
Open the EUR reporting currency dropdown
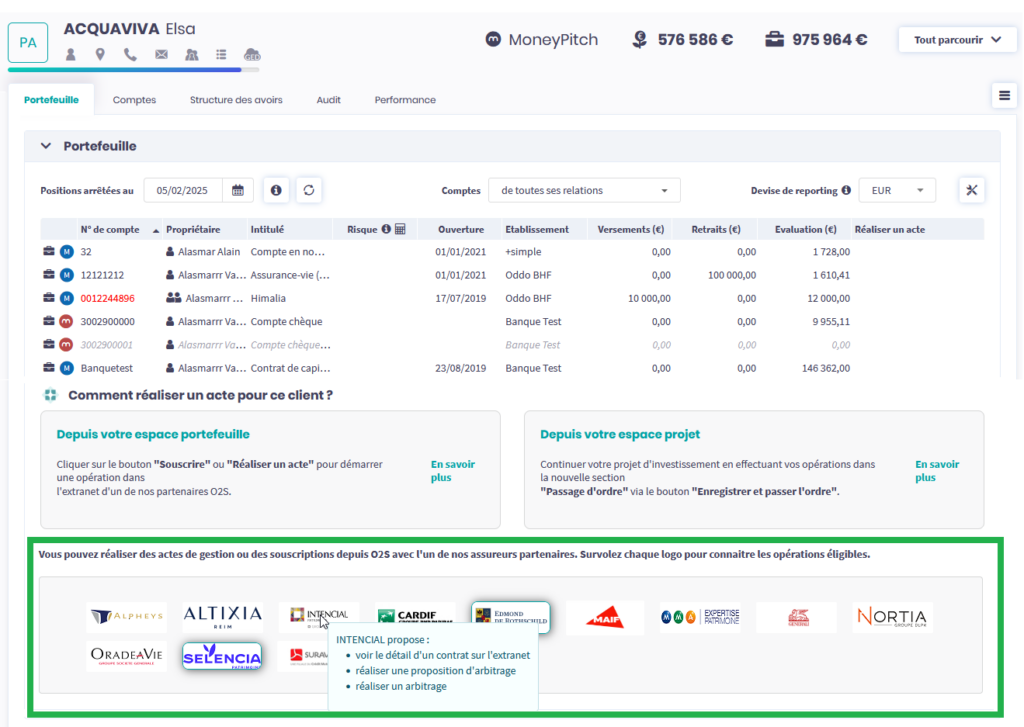click(x=896, y=190)
